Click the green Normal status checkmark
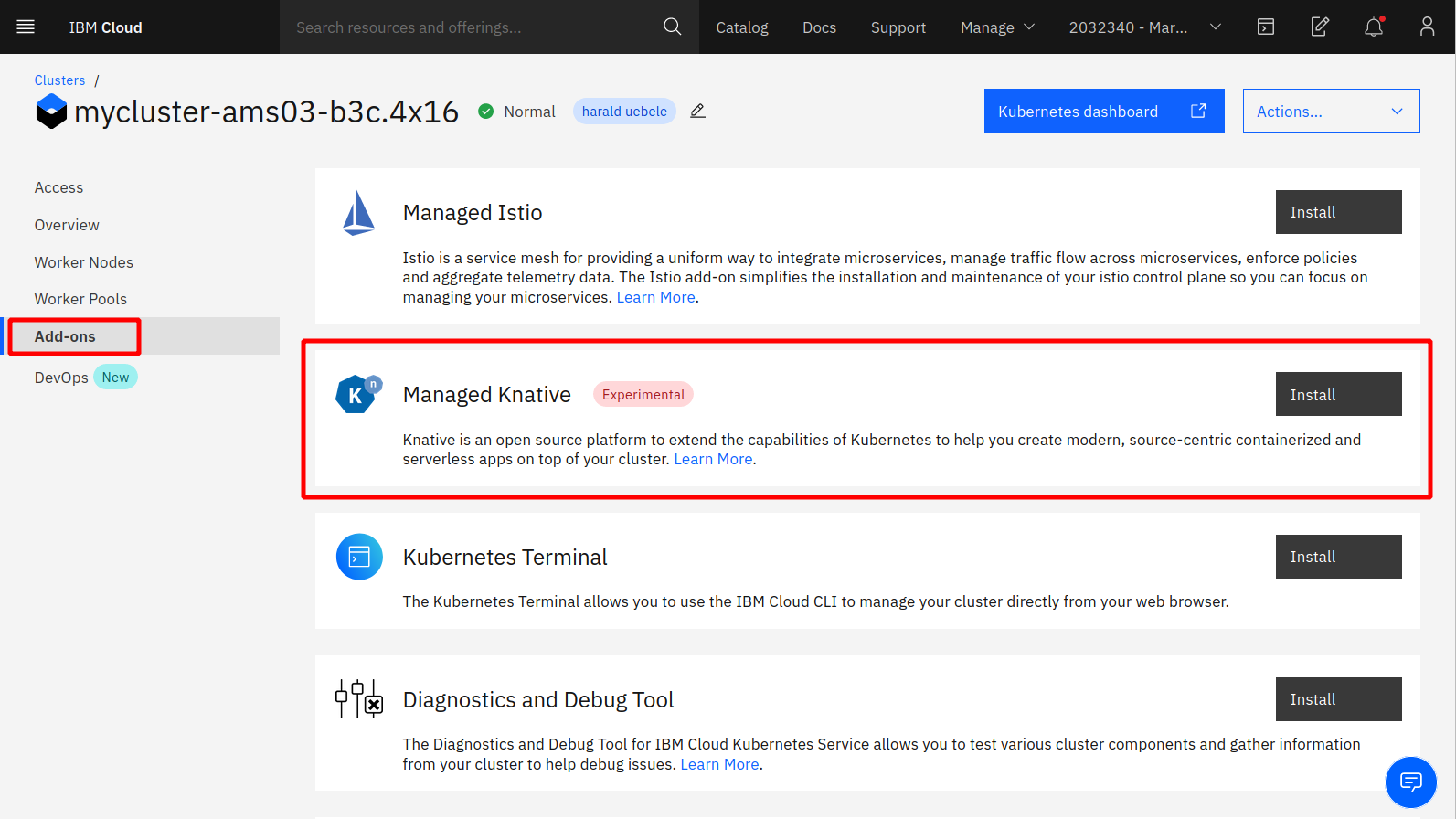1456x819 pixels. pos(486,112)
